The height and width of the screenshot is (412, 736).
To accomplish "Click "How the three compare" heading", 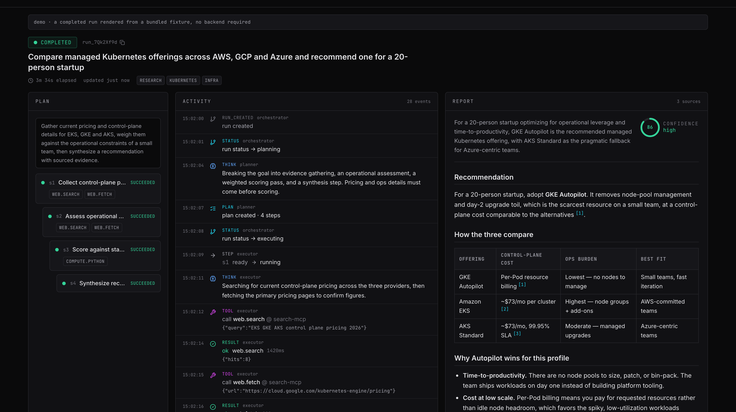I will [493, 235].
